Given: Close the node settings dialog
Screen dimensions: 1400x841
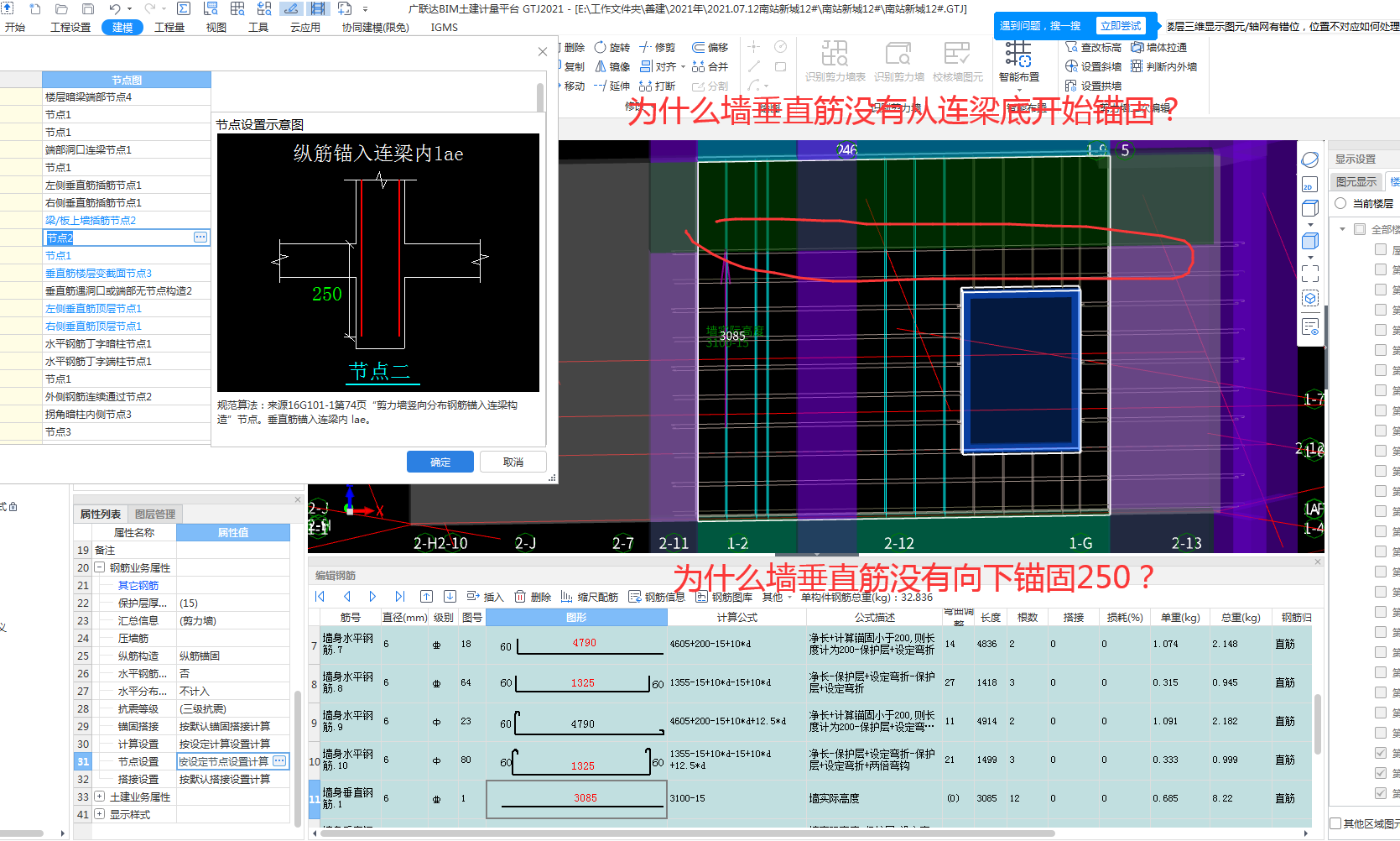Looking at the screenshot, I should tap(542, 51).
